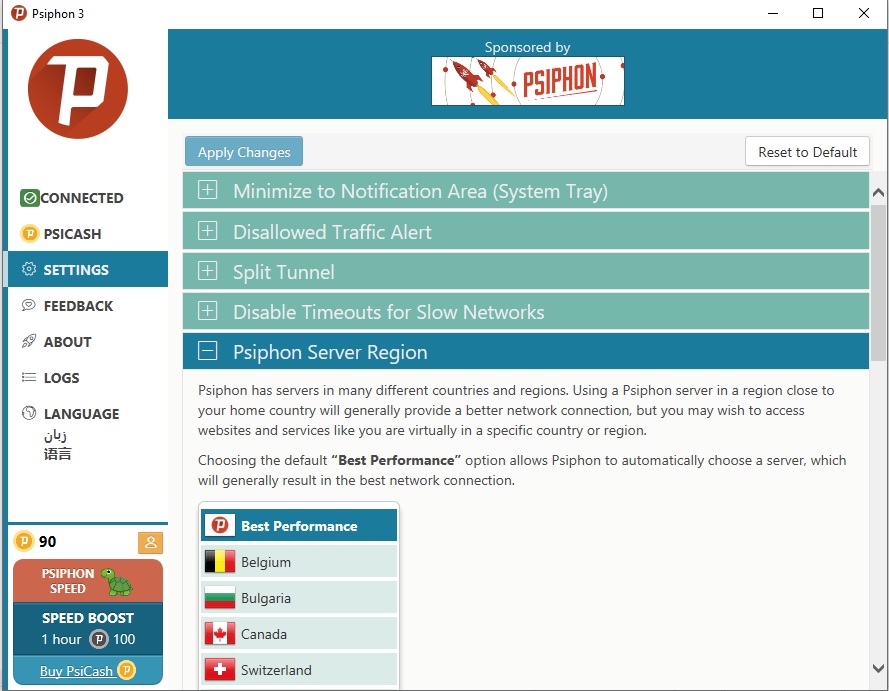Image resolution: width=889 pixels, height=691 pixels.
Task: Click the Logs list icon
Action: pos(29,378)
